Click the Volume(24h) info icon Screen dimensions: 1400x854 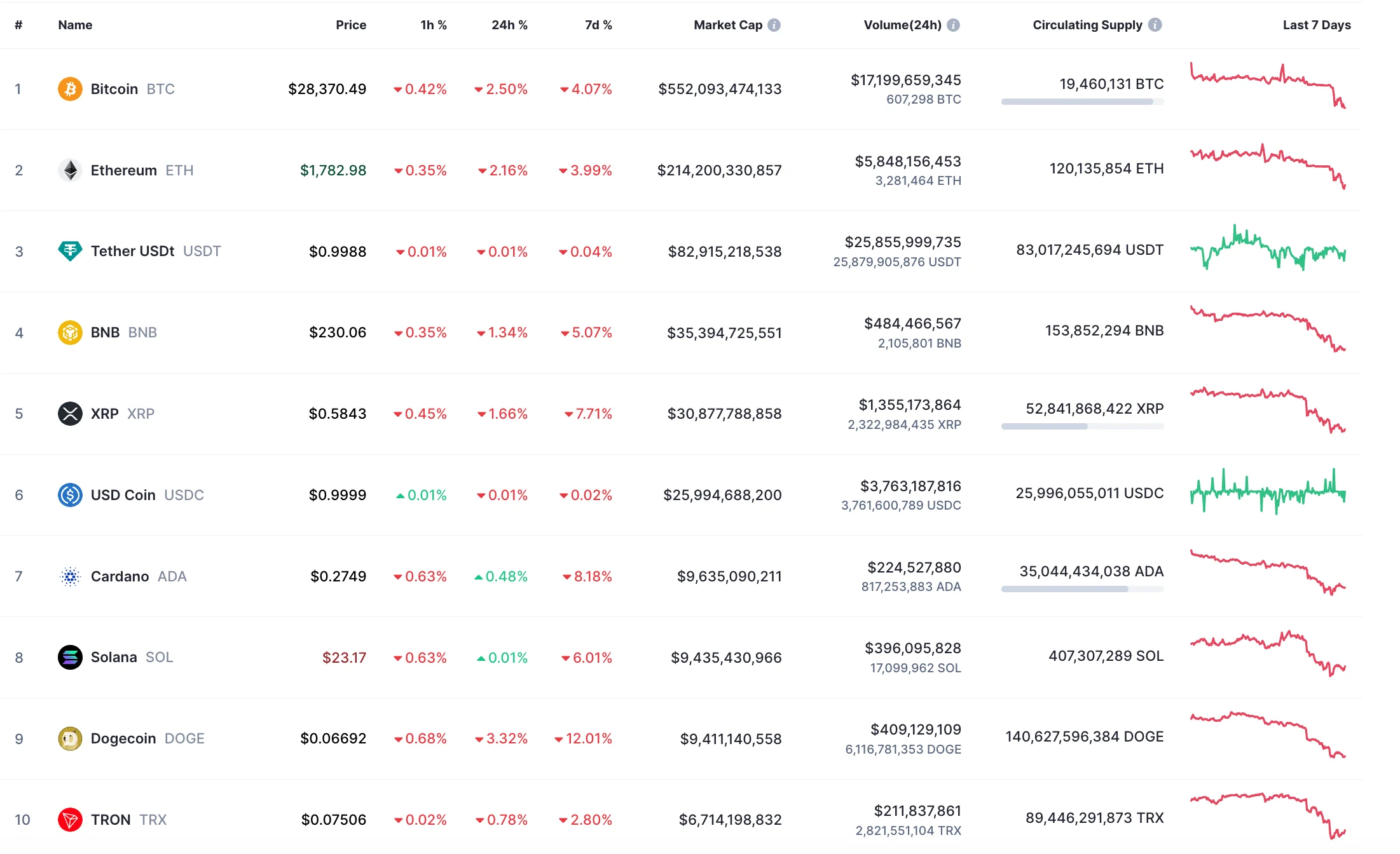(952, 25)
